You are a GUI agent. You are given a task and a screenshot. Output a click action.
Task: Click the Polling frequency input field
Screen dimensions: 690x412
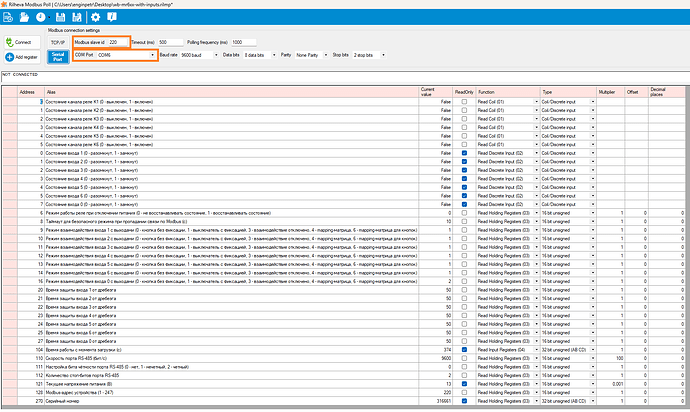click(242, 42)
